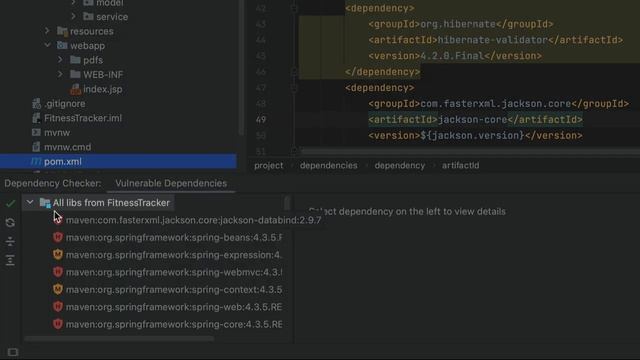Click the green checkmark icon in Dependency Checker
640x360 pixels.
pyautogui.click(x=10, y=203)
